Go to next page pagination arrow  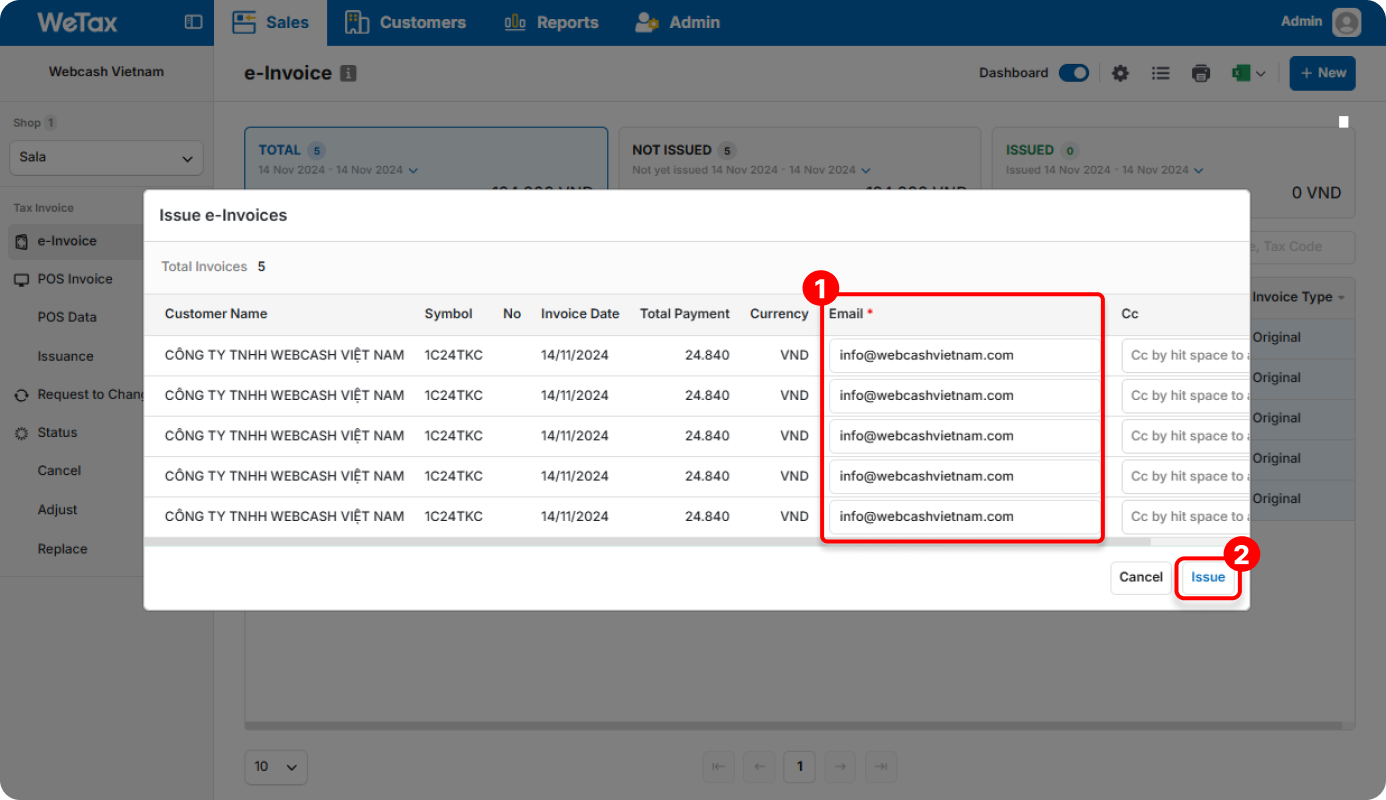coord(840,767)
